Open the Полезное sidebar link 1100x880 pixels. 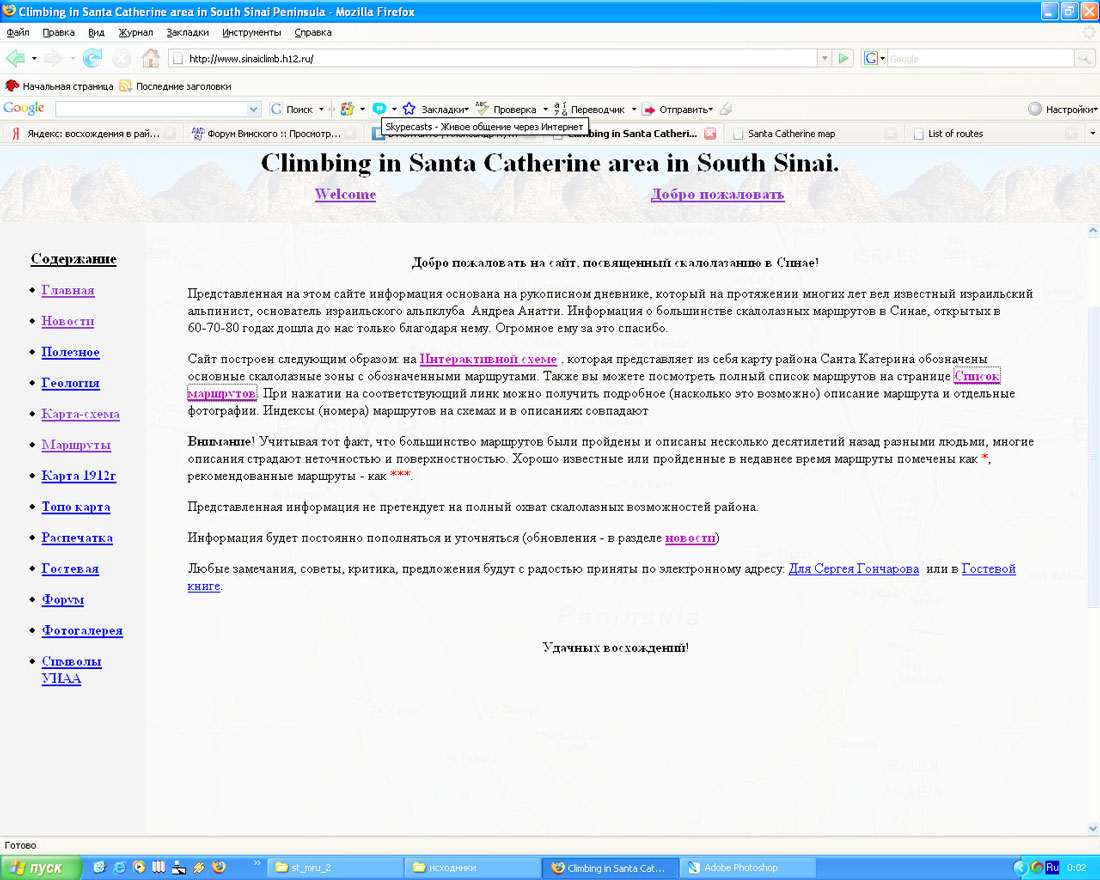[70, 352]
